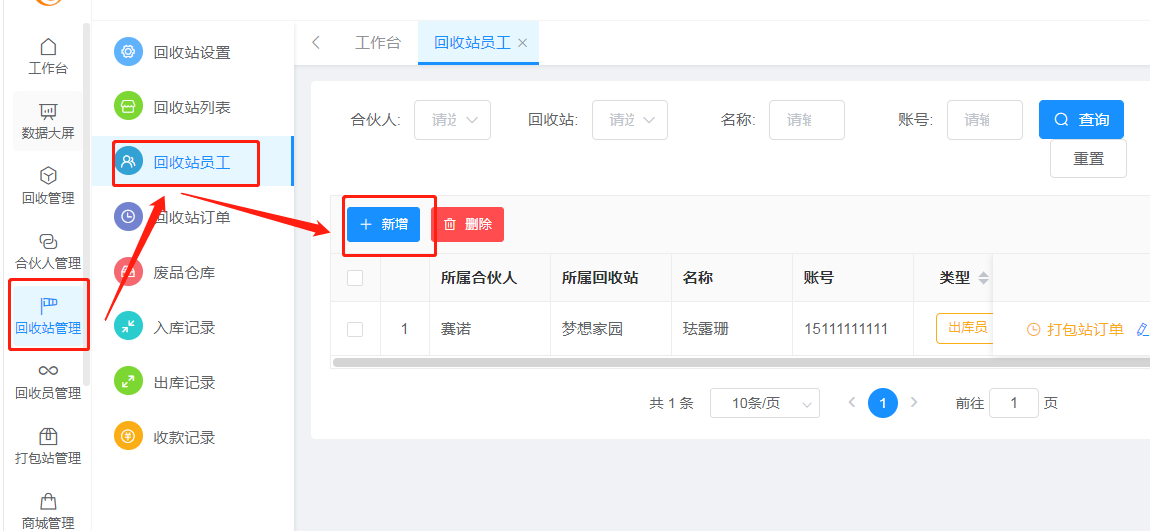Click the 前往 page number input
The width and height of the screenshot is (1150, 531).
click(x=1014, y=403)
